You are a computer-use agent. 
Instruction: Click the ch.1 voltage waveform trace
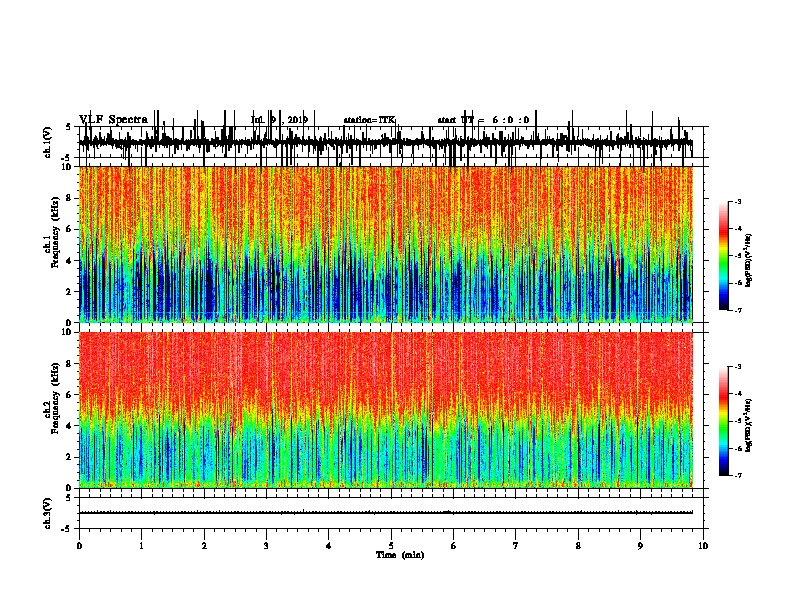coord(386,143)
